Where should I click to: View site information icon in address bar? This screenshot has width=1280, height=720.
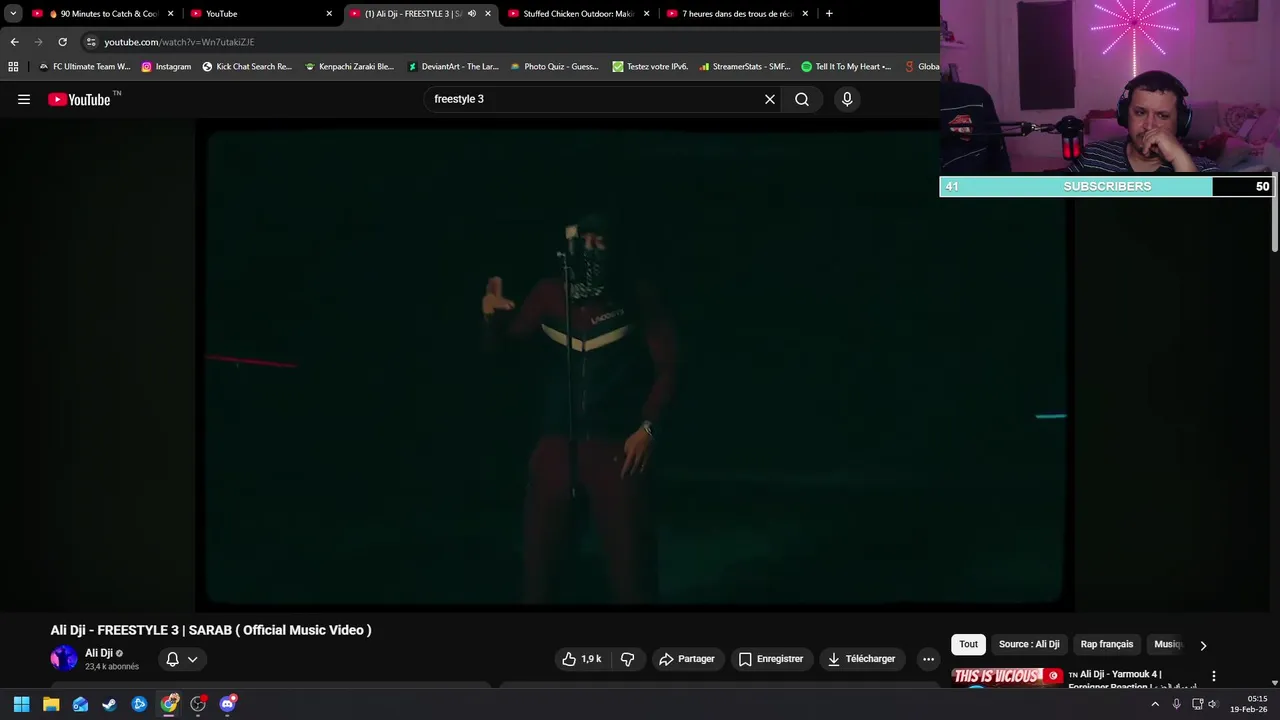[91, 42]
